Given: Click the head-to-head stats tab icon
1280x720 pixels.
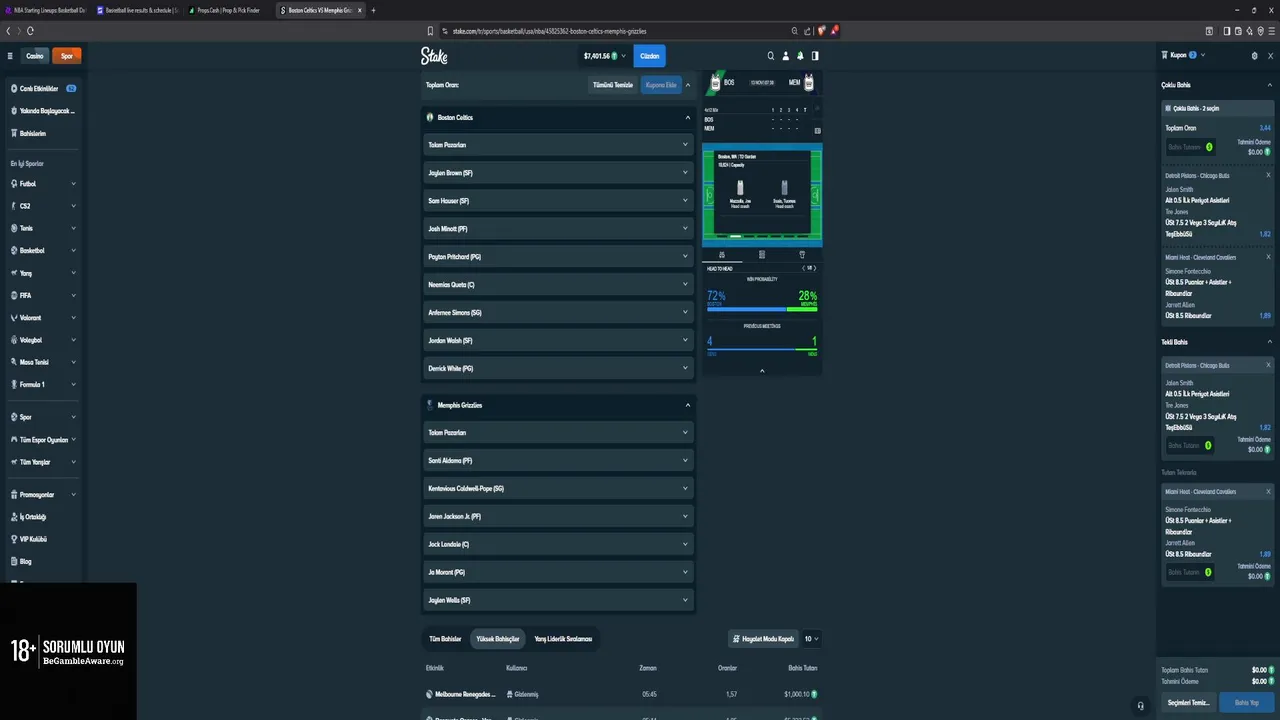Looking at the screenshot, I should point(722,254).
